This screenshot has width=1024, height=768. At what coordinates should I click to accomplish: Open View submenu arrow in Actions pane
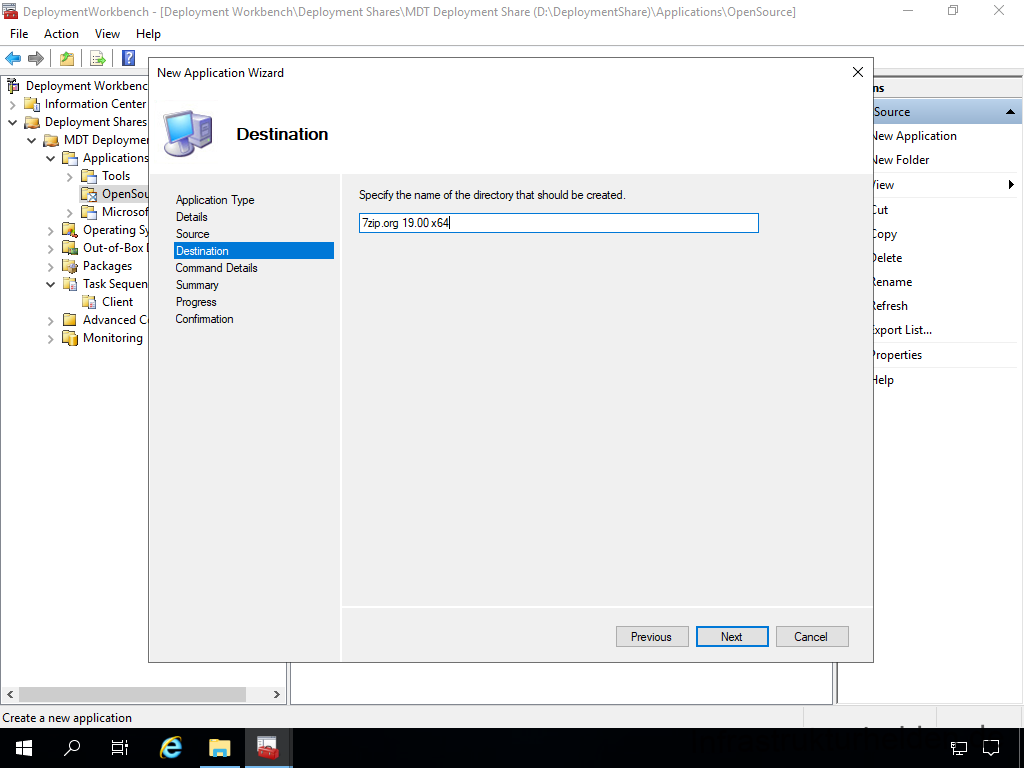point(1011,185)
